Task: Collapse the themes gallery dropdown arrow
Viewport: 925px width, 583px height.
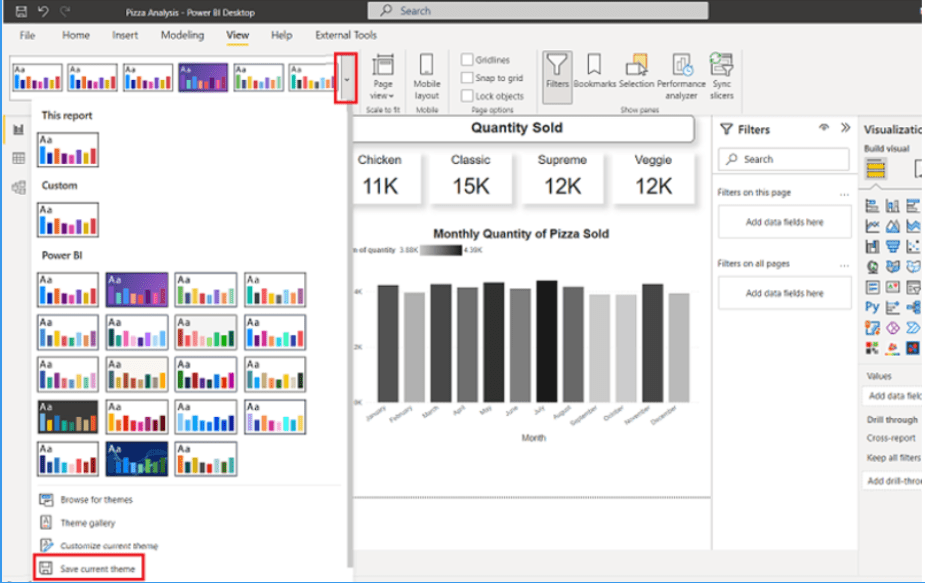Action: coord(346,78)
